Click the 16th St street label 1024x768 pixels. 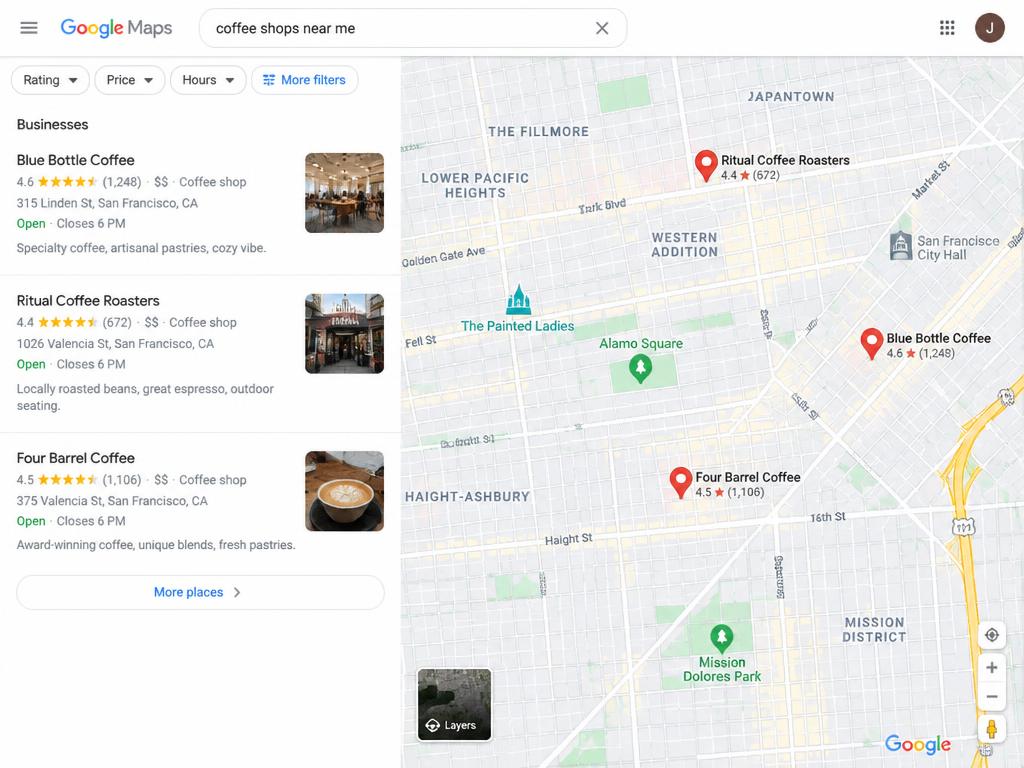827,517
